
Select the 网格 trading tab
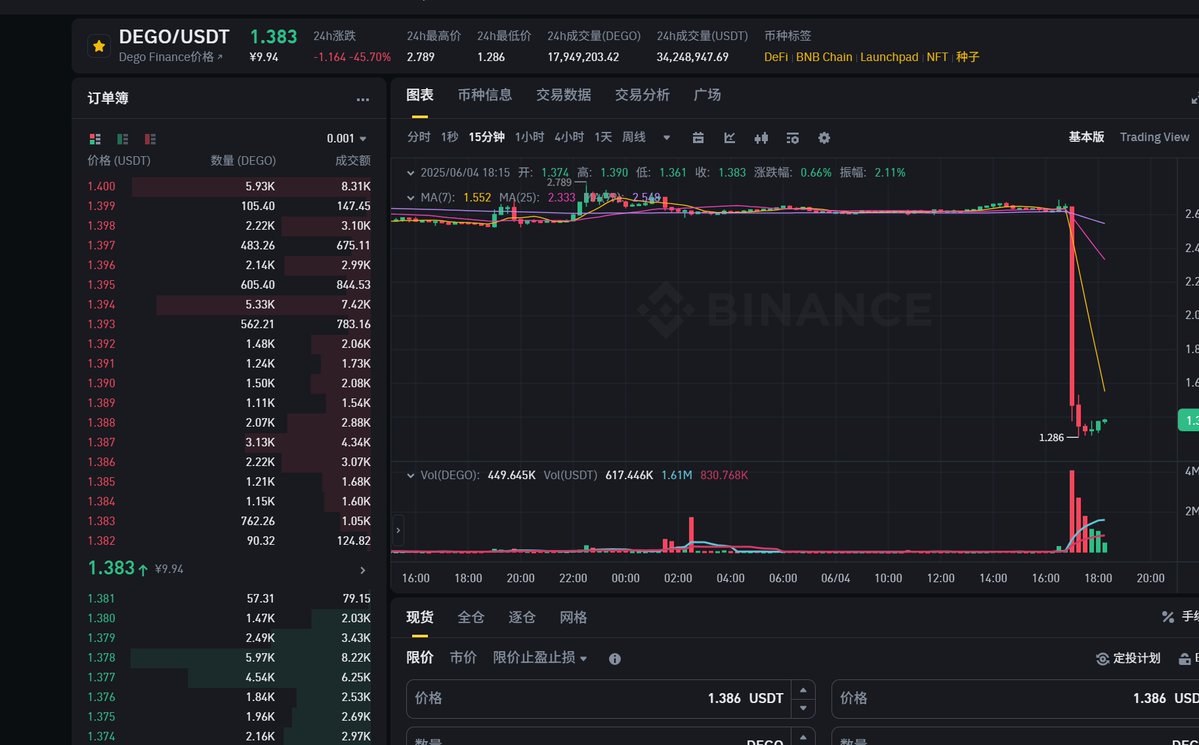point(574,617)
